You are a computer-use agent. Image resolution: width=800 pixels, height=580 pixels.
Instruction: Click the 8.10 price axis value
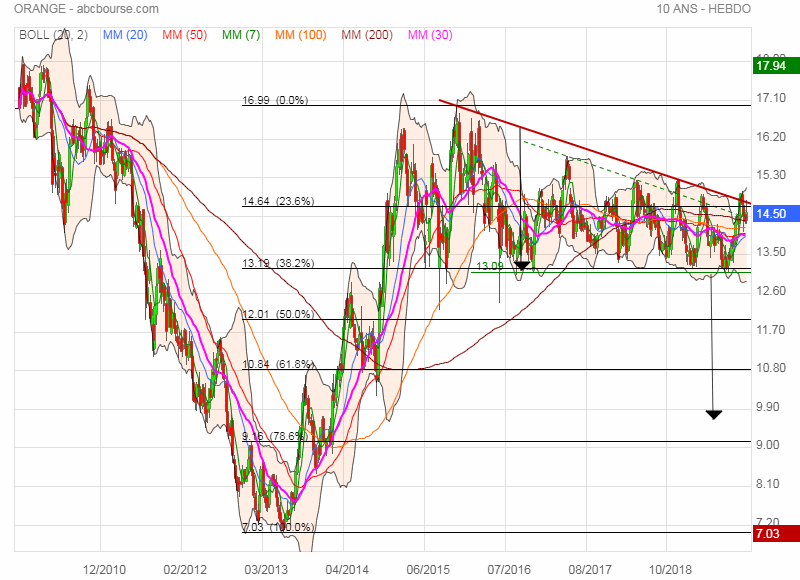(x=768, y=484)
